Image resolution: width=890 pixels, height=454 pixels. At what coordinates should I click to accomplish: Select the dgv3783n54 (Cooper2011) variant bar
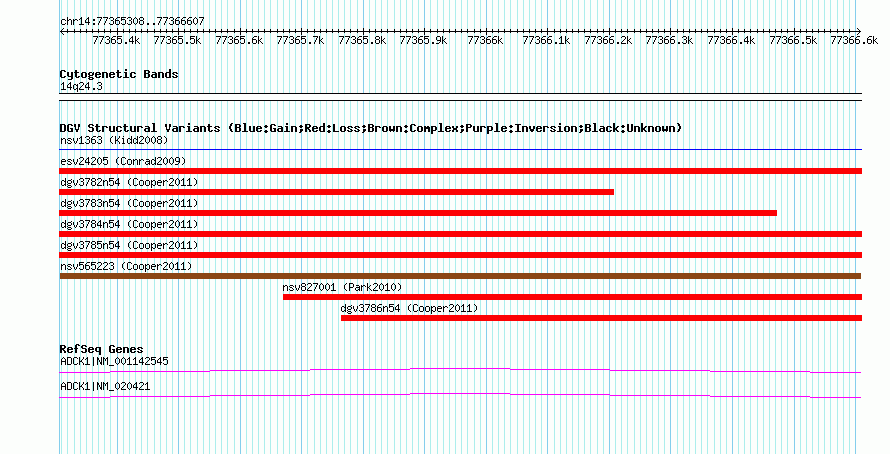click(x=418, y=213)
